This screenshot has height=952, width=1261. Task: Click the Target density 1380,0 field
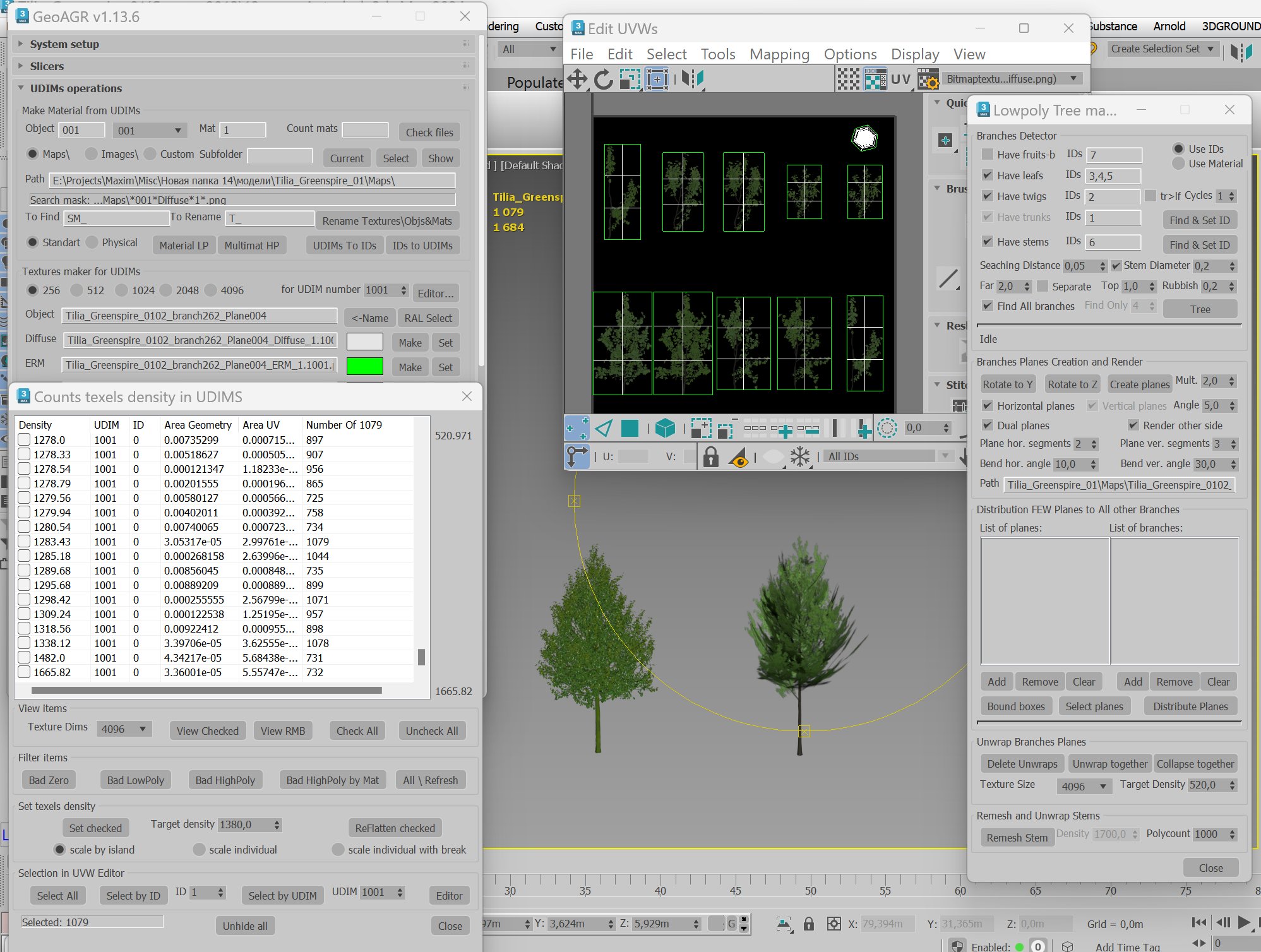pyautogui.click(x=245, y=824)
